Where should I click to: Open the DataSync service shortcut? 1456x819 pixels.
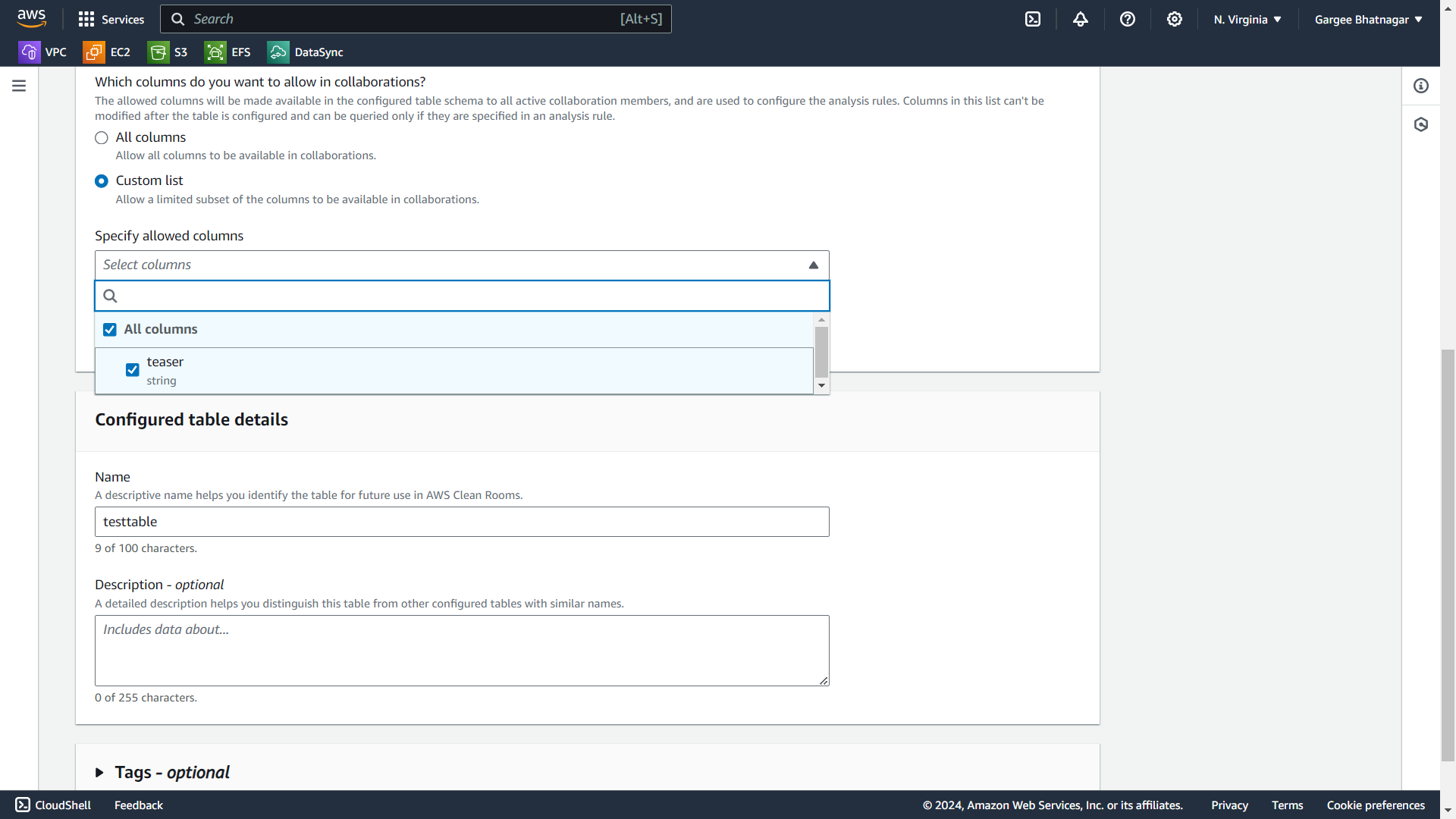click(x=306, y=52)
